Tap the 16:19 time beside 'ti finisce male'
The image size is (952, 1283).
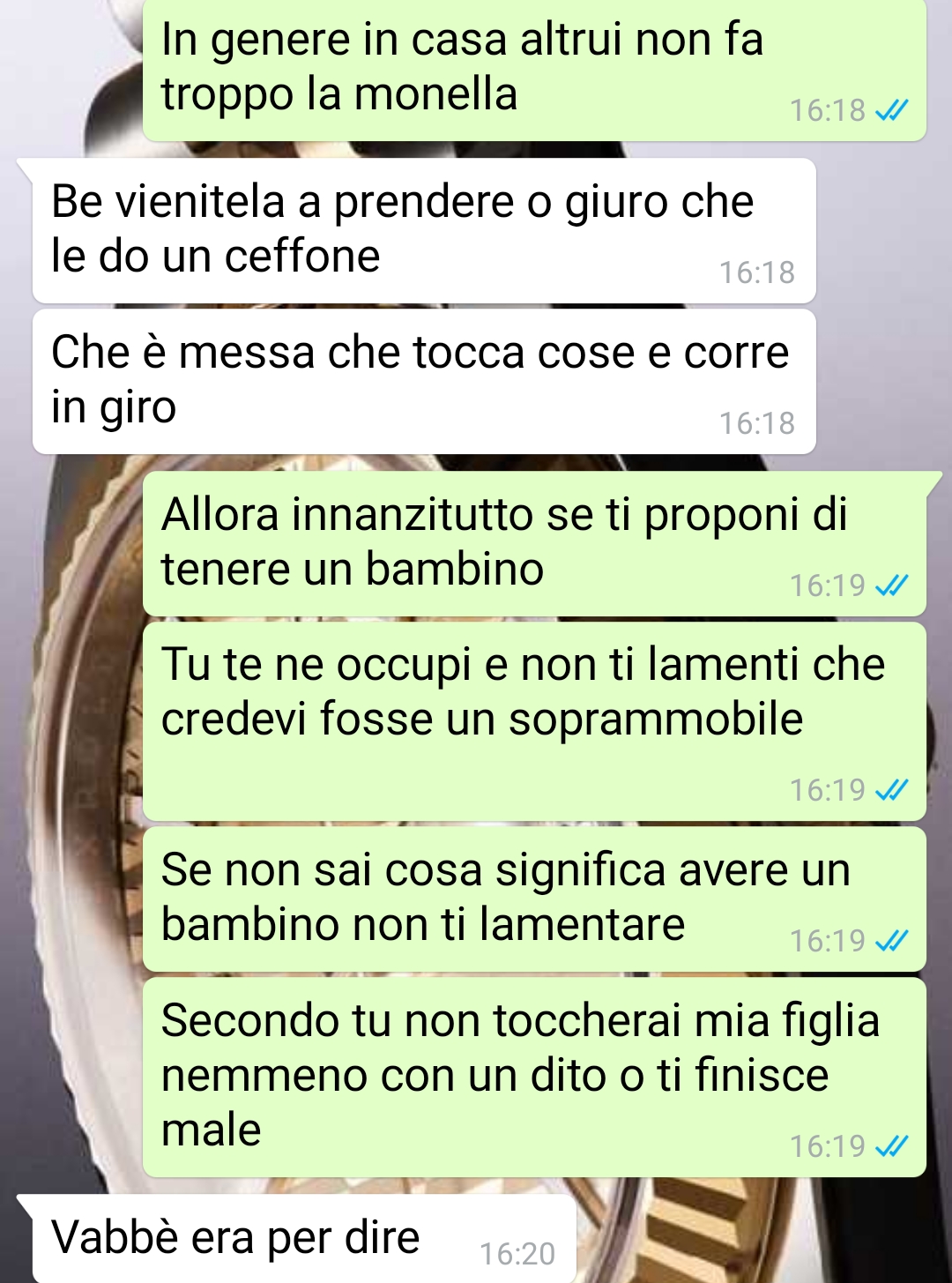pyautogui.click(x=827, y=1146)
